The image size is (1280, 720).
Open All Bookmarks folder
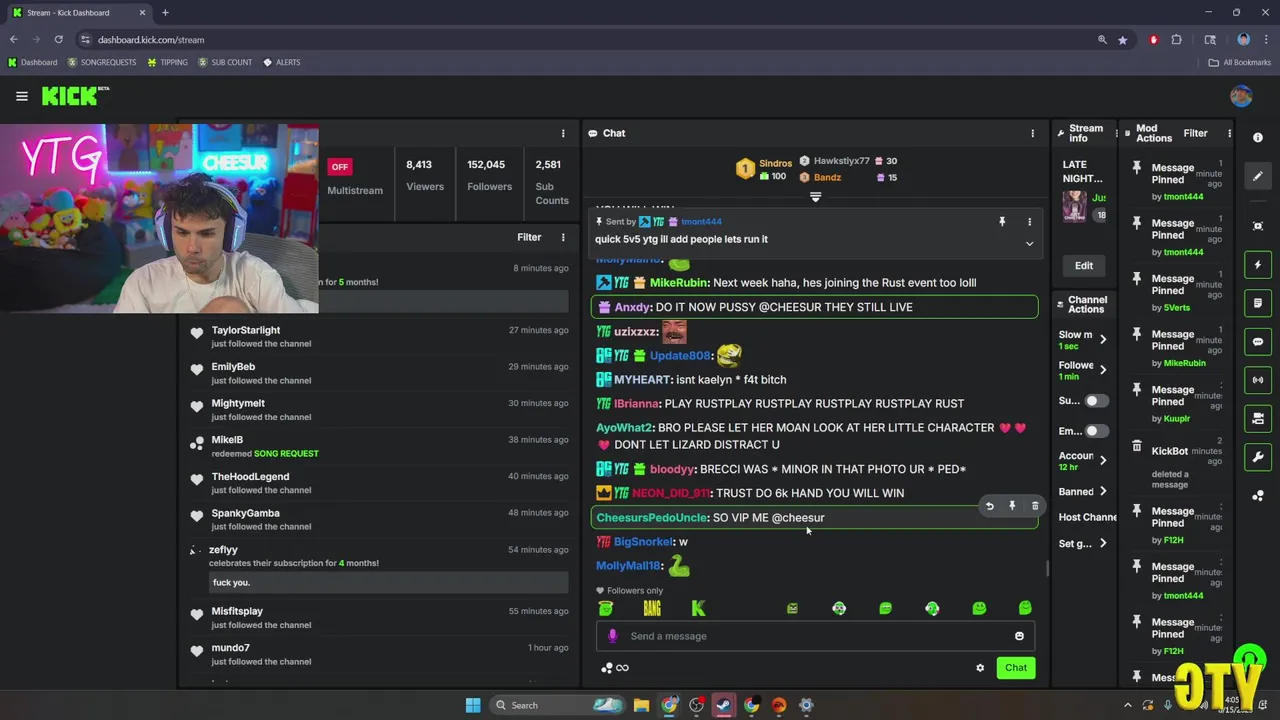click(1239, 62)
